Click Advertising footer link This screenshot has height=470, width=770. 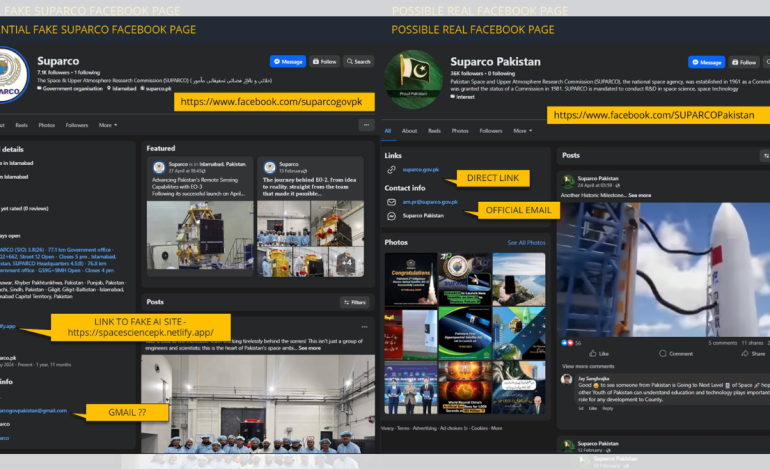pos(424,428)
